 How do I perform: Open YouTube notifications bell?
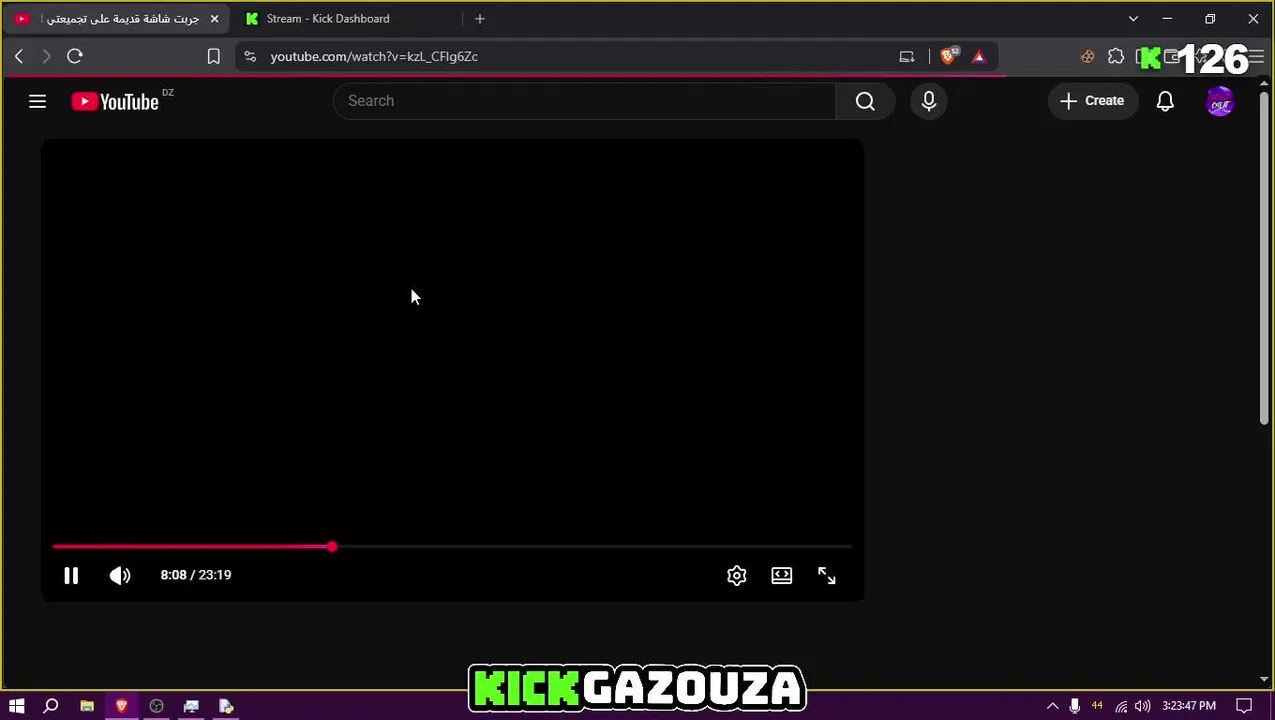click(x=1165, y=101)
